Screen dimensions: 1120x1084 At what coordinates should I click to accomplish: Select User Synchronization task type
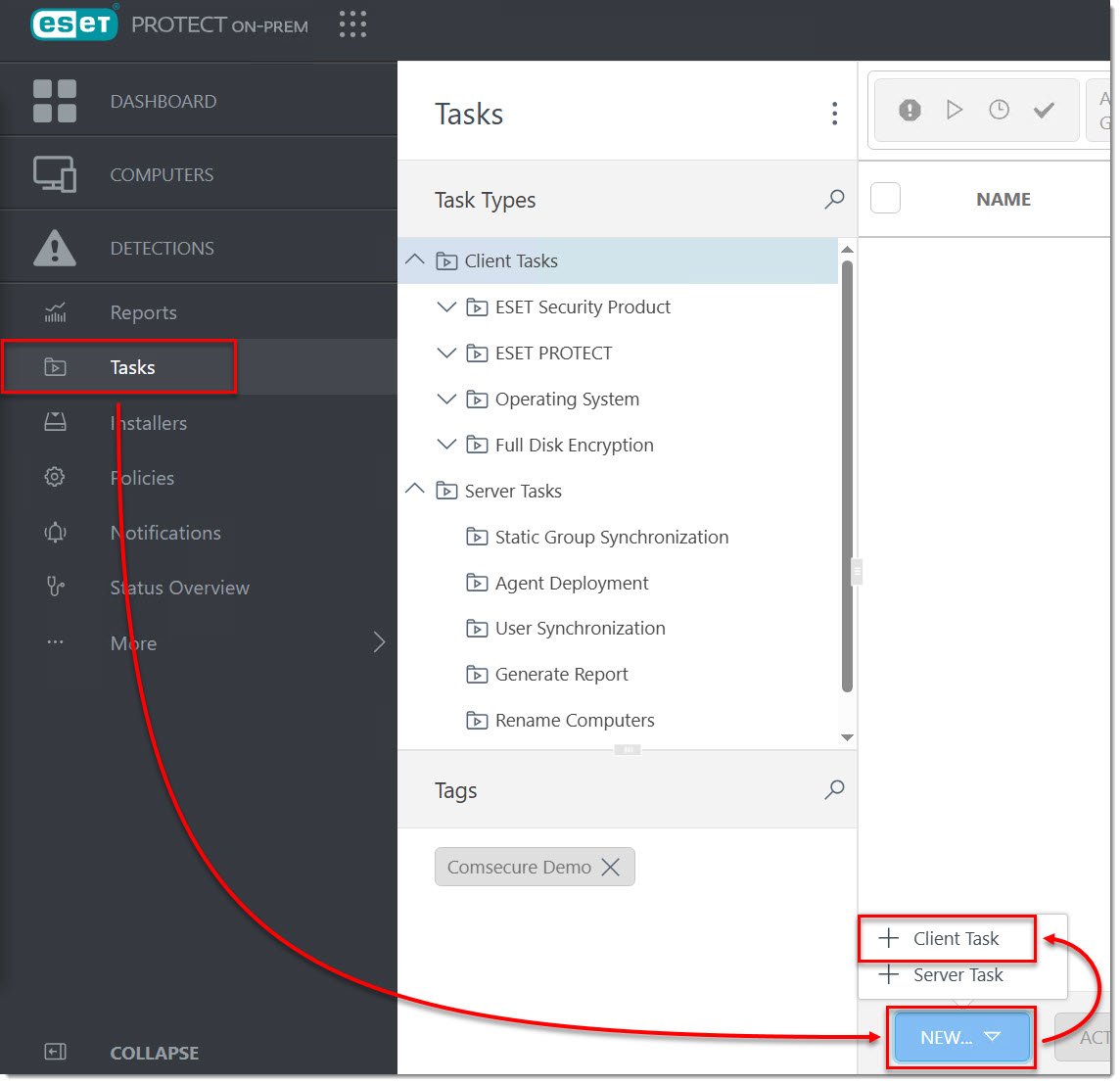click(x=580, y=628)
